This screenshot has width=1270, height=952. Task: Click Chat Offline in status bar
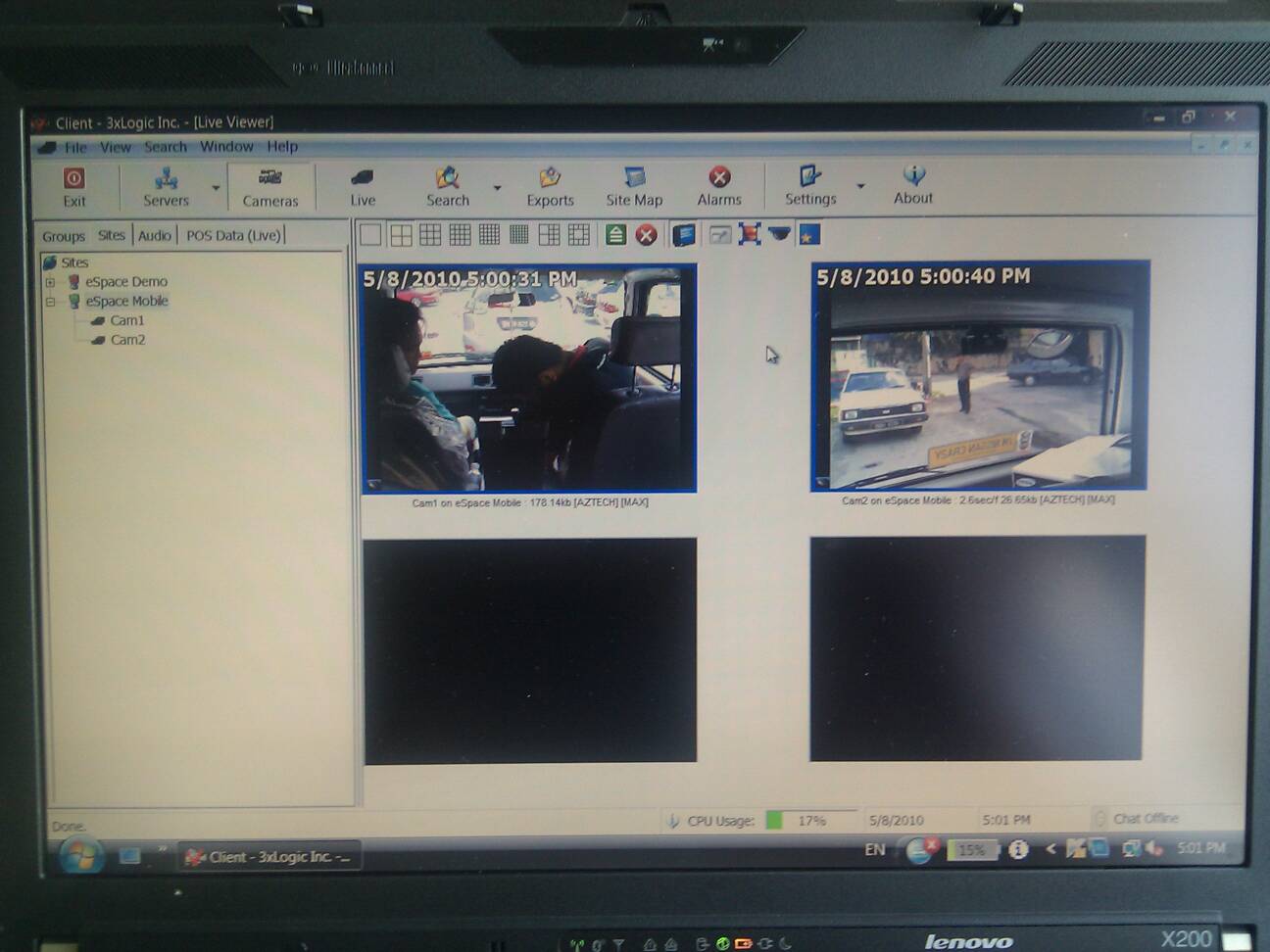(1146, 818)
